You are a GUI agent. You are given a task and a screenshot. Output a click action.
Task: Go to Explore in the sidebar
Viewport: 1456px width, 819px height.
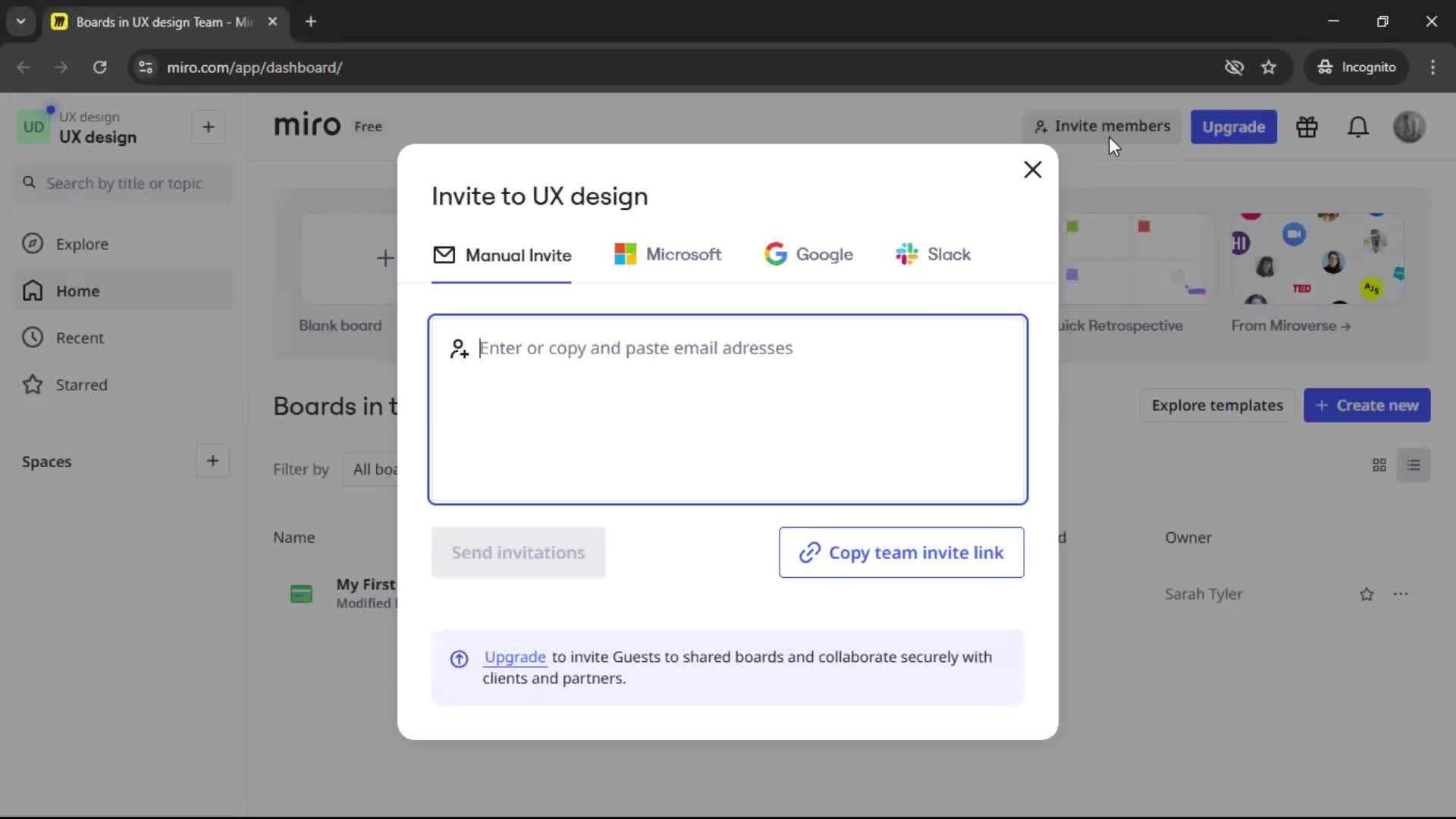pos(124,244)
